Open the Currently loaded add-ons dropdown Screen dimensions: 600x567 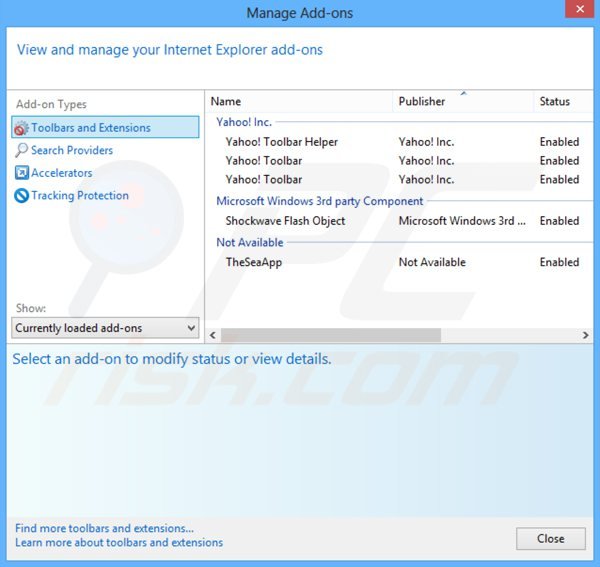(x=105, y=328)
